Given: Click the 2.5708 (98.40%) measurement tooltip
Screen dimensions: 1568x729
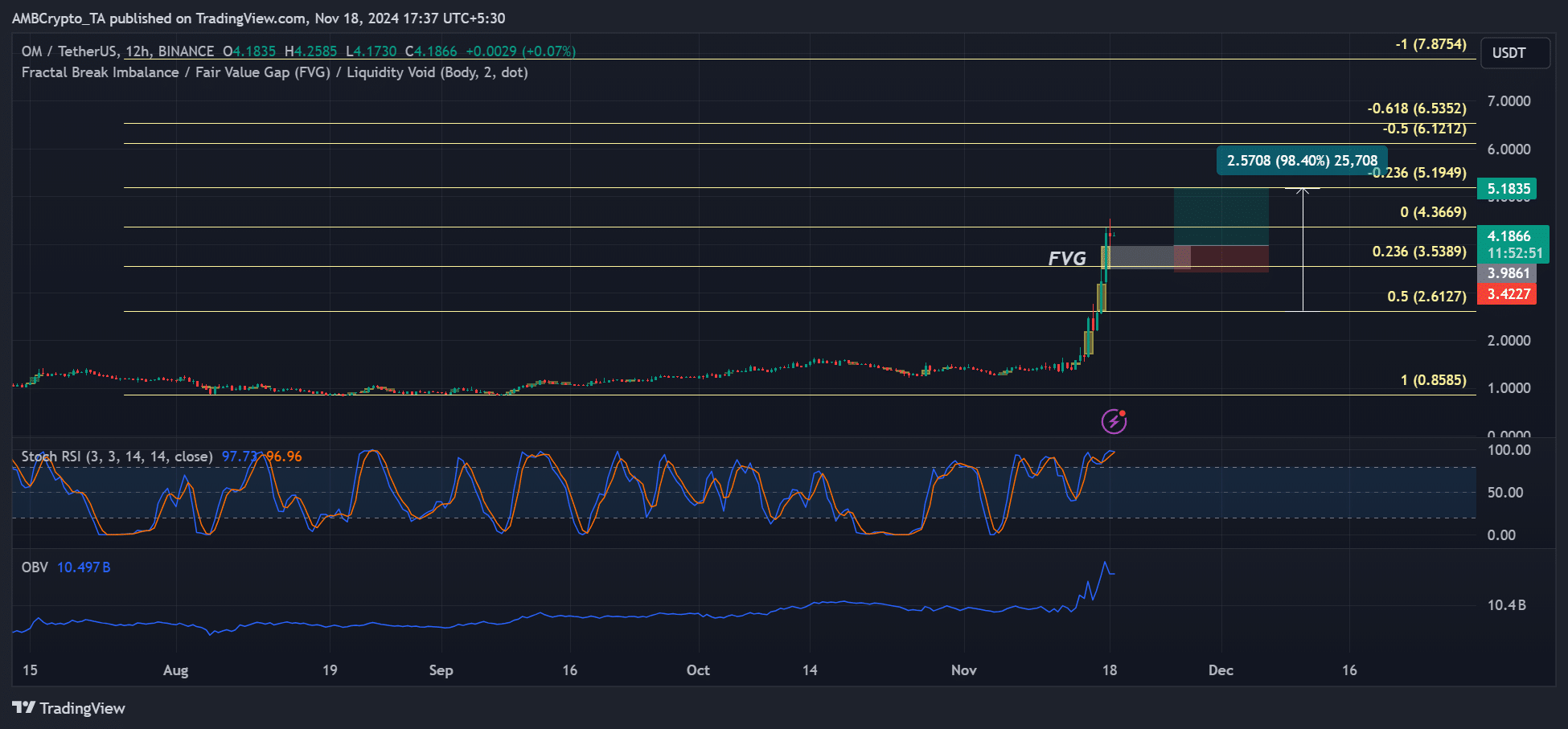Looking at the screenshot, I should (1302, 161).
